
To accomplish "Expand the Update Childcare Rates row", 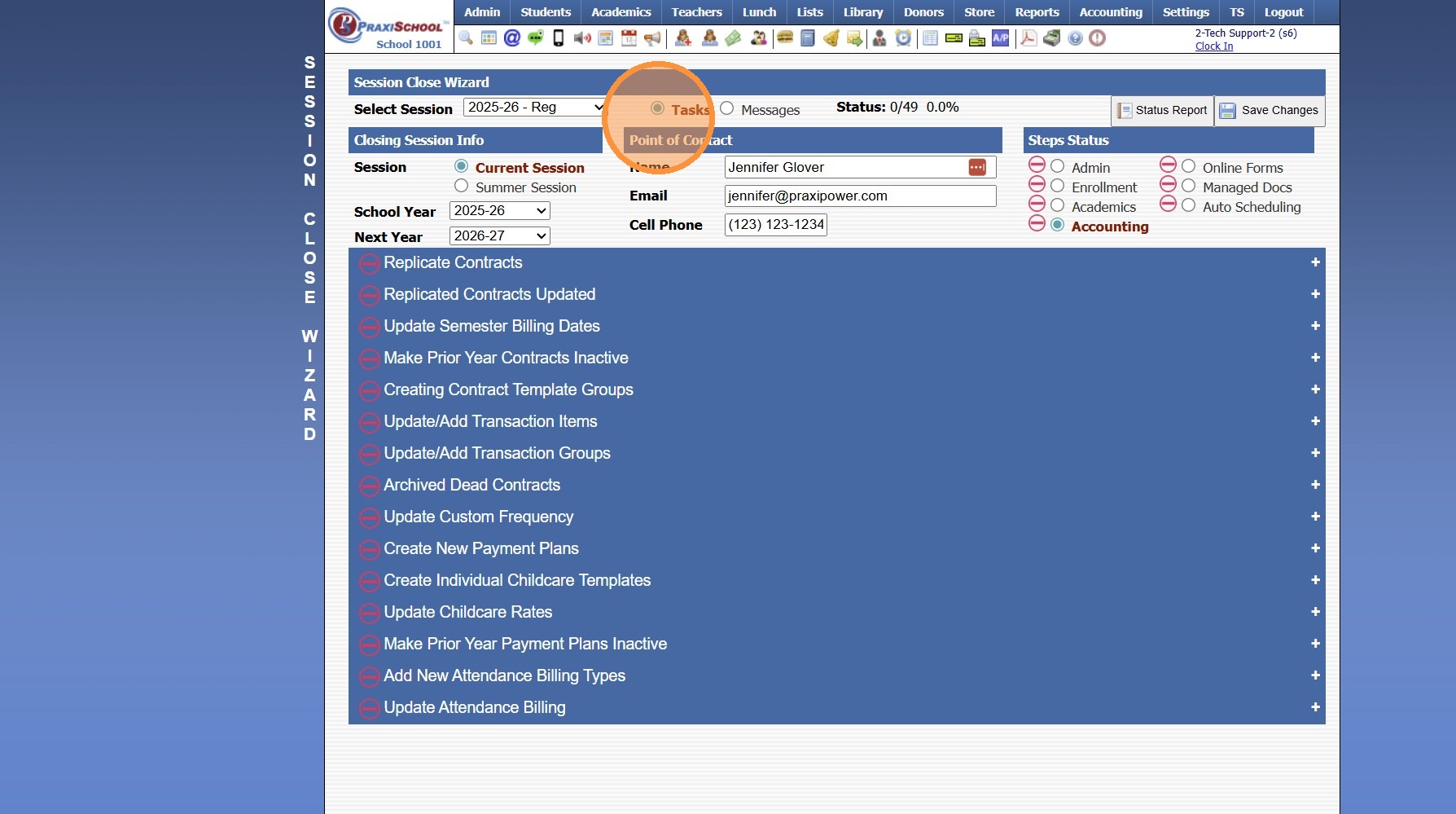I will click(1315, 612).
